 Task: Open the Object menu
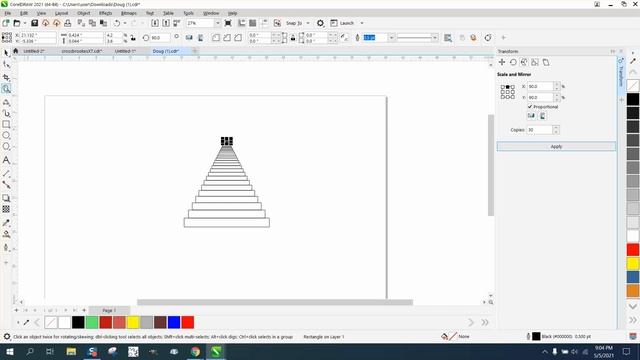tap(84, 13)
